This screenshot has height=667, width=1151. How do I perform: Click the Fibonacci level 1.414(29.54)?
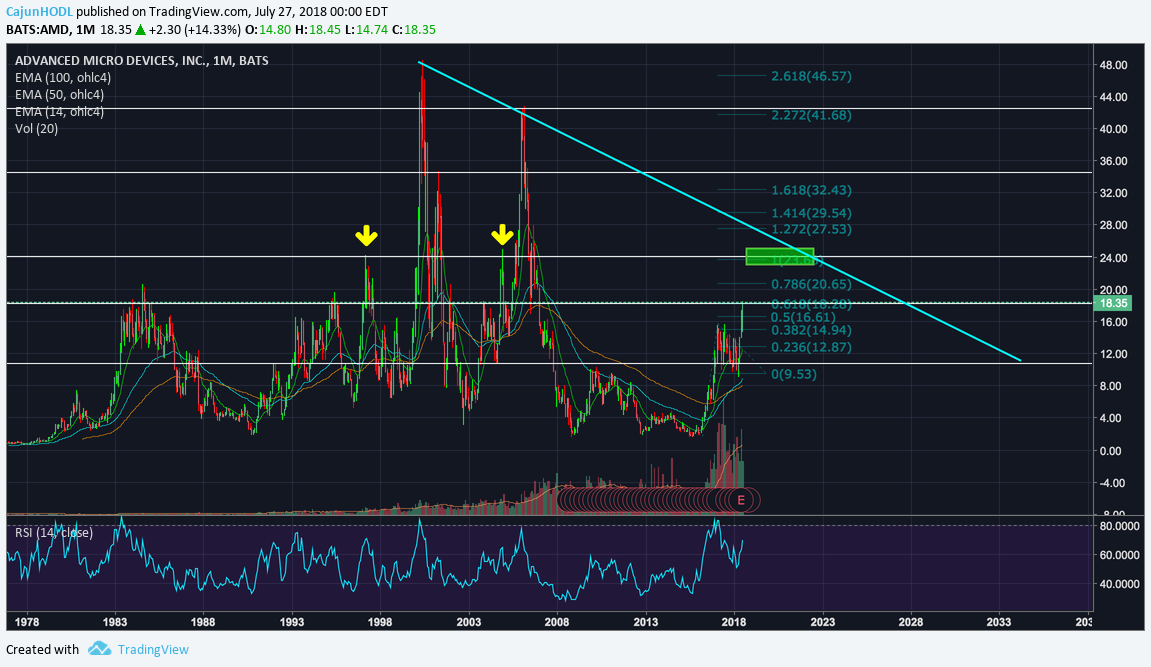[811, 213]
